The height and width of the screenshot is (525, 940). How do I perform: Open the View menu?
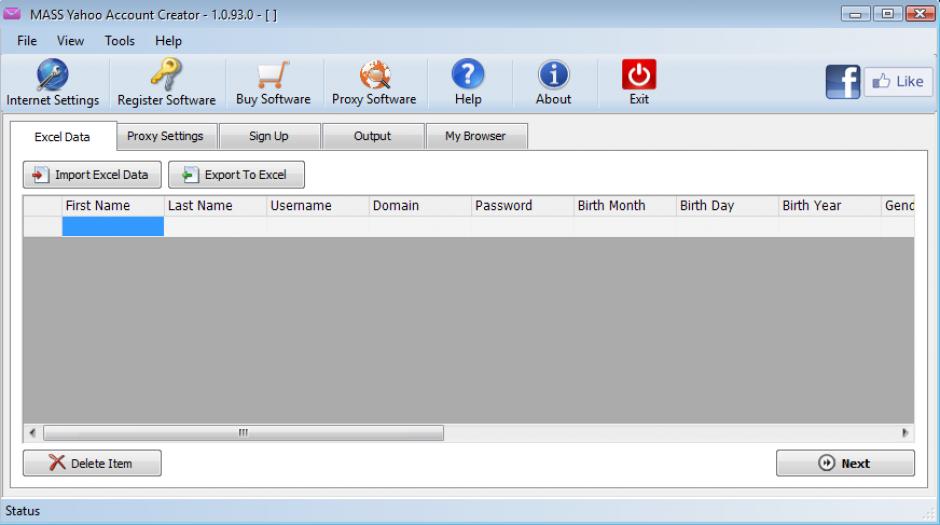click(x=70, y=41)
